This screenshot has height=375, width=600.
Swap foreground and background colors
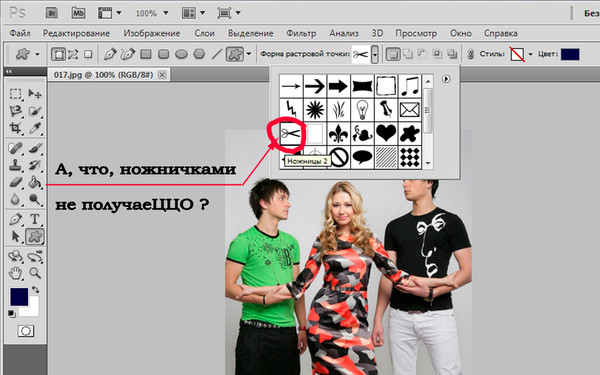(36, 290)
